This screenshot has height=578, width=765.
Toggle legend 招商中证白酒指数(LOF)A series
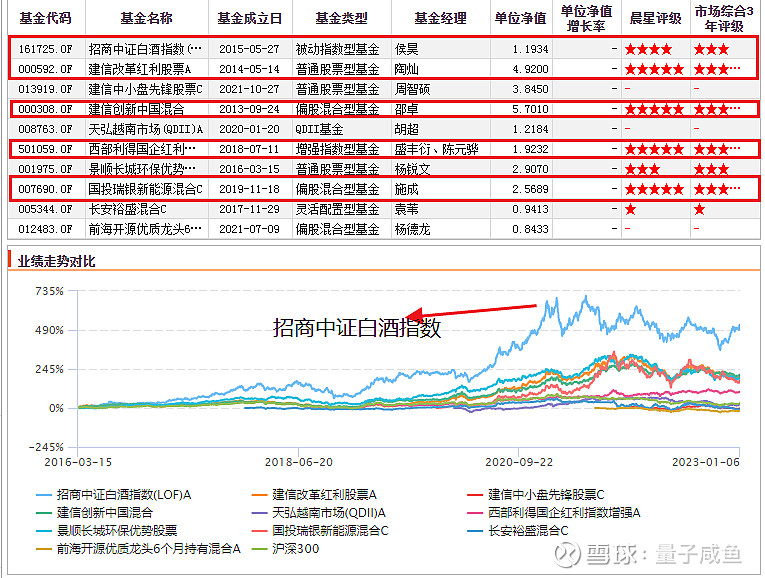[x=113, y=495]
